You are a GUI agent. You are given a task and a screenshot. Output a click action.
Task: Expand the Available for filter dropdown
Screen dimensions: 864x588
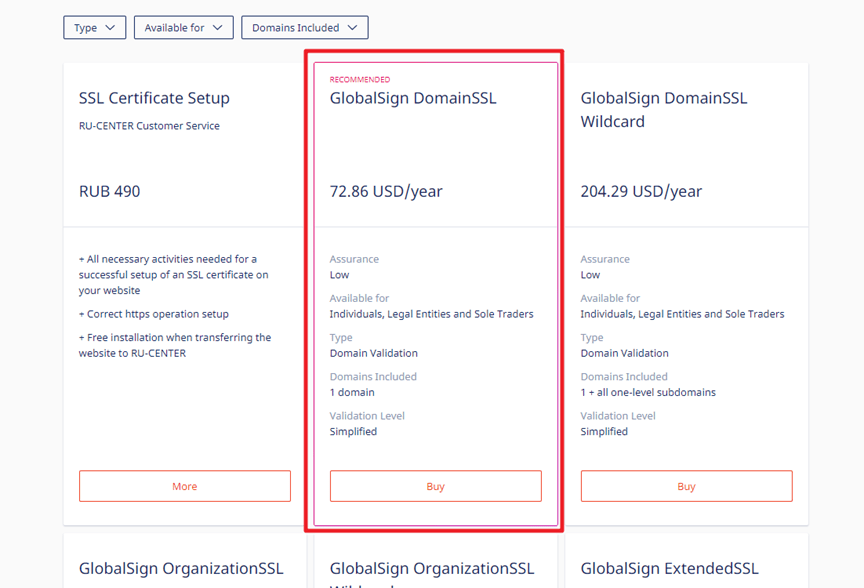pyautogui.click(x=183, y=28)
